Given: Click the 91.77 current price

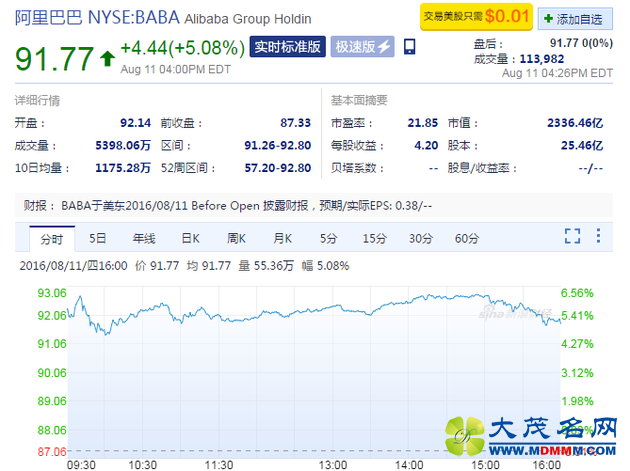Looking at the screenshot, I should (x=54, y=59).
